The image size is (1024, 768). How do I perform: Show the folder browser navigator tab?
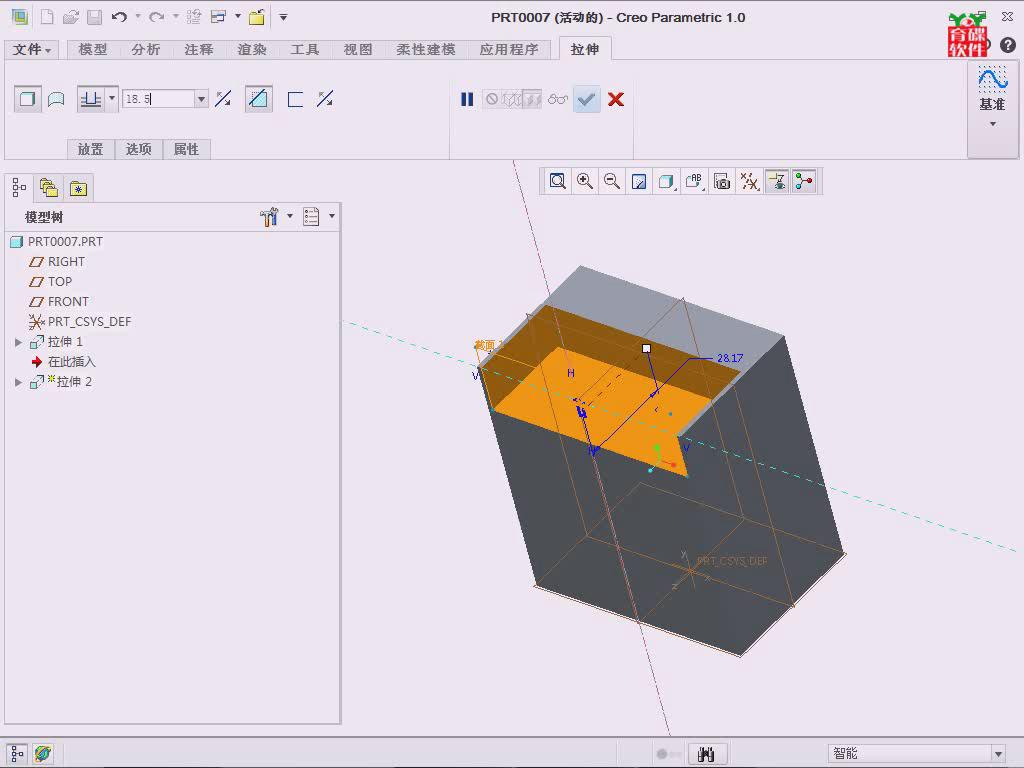[x=49, y=188]
